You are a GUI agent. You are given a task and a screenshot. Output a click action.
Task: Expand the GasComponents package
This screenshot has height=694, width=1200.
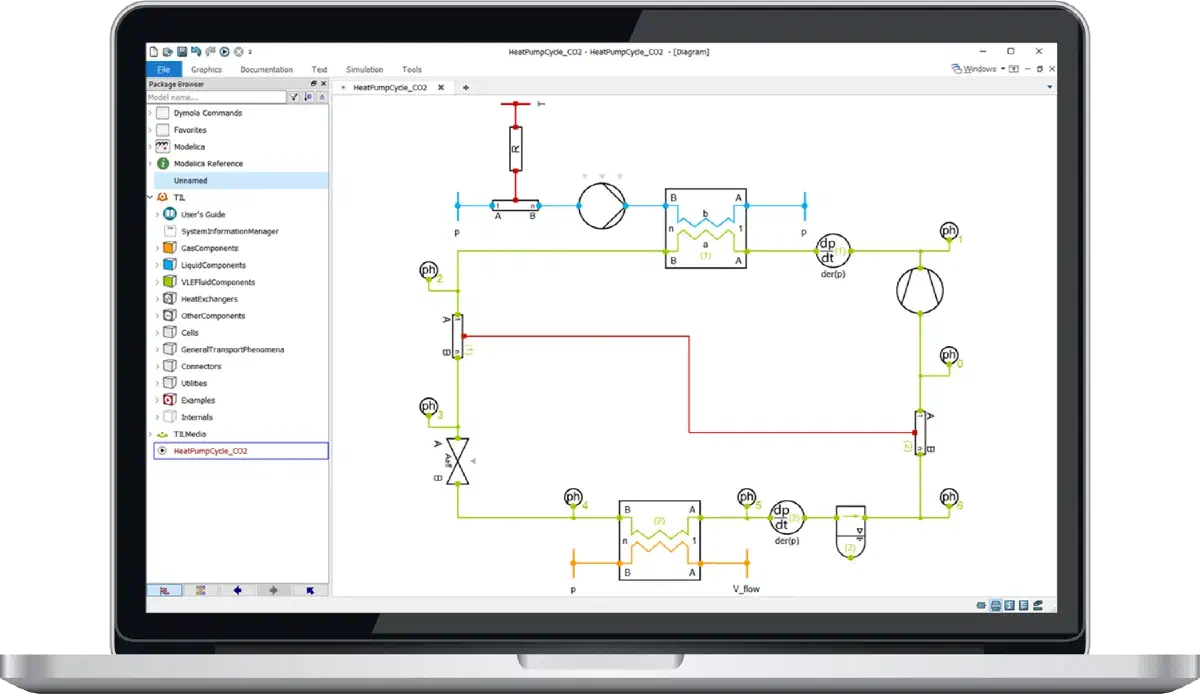click(x=157, y=248)
